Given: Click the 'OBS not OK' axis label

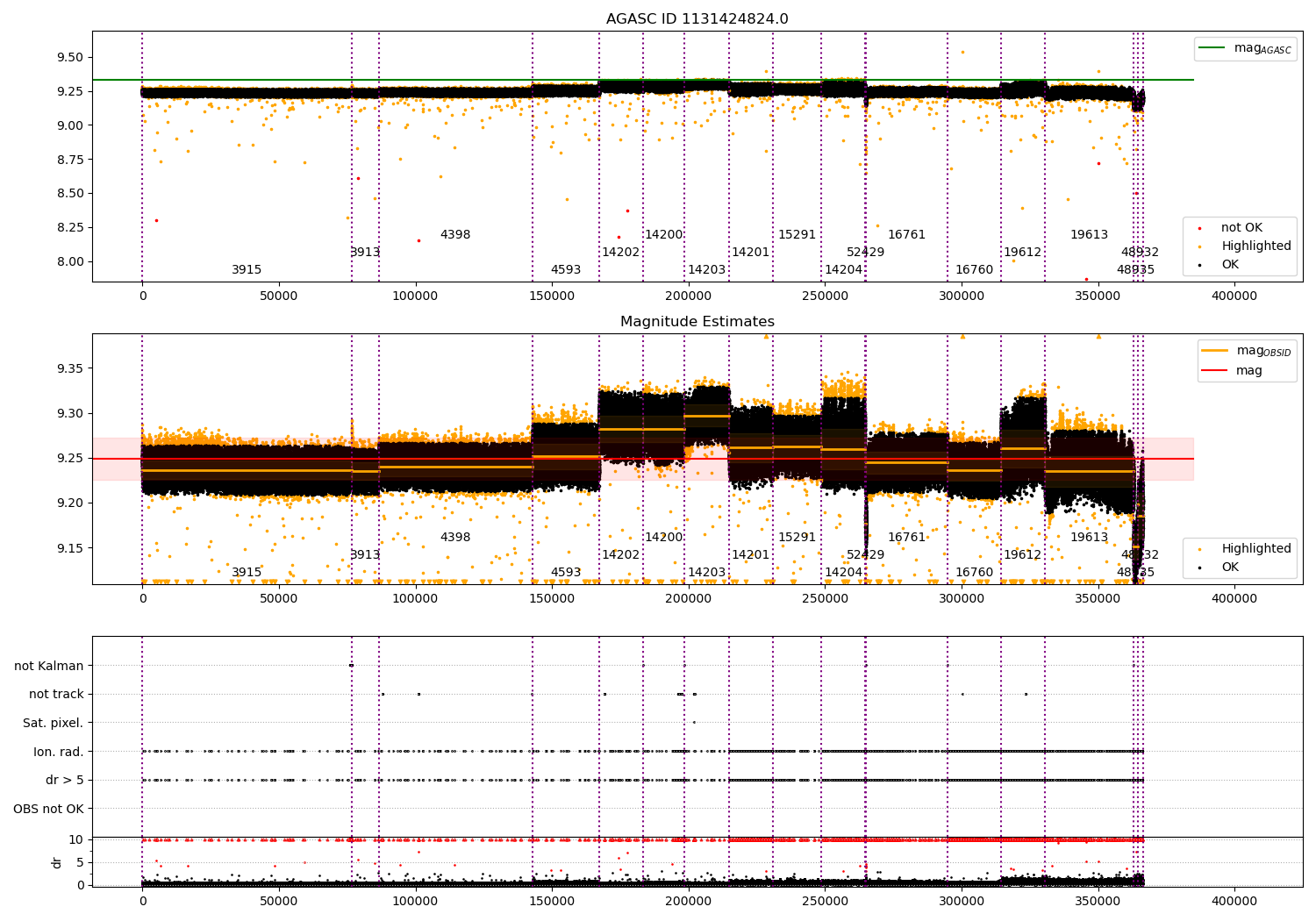Looking at the screenshot, I should (x=49, y=809).
